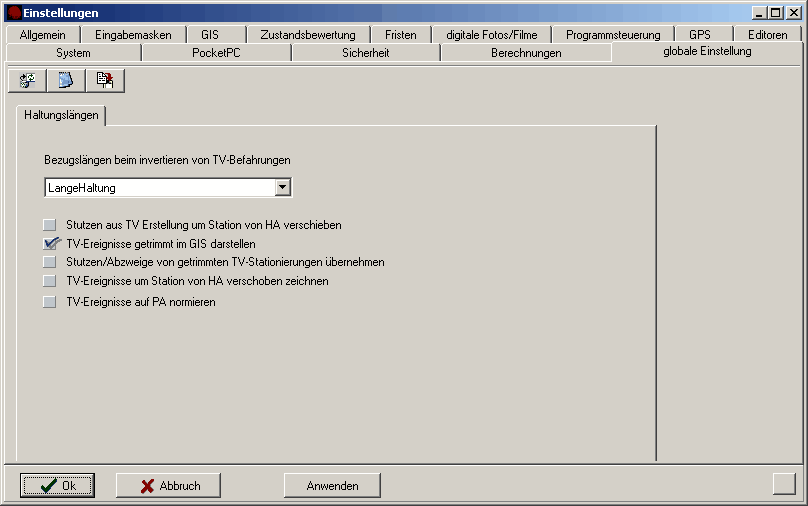808x506 pixels.
Task: Confirm with the Ok button
Action: (x=57, y=485)
